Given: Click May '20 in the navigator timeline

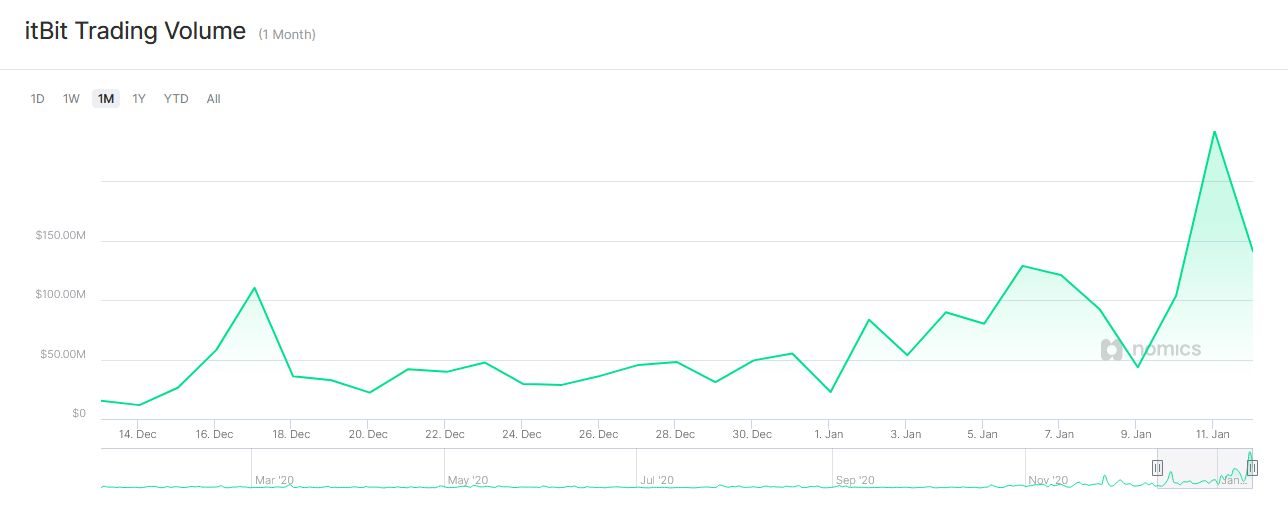Looking at the screenshot, I should tap(467, 481).
